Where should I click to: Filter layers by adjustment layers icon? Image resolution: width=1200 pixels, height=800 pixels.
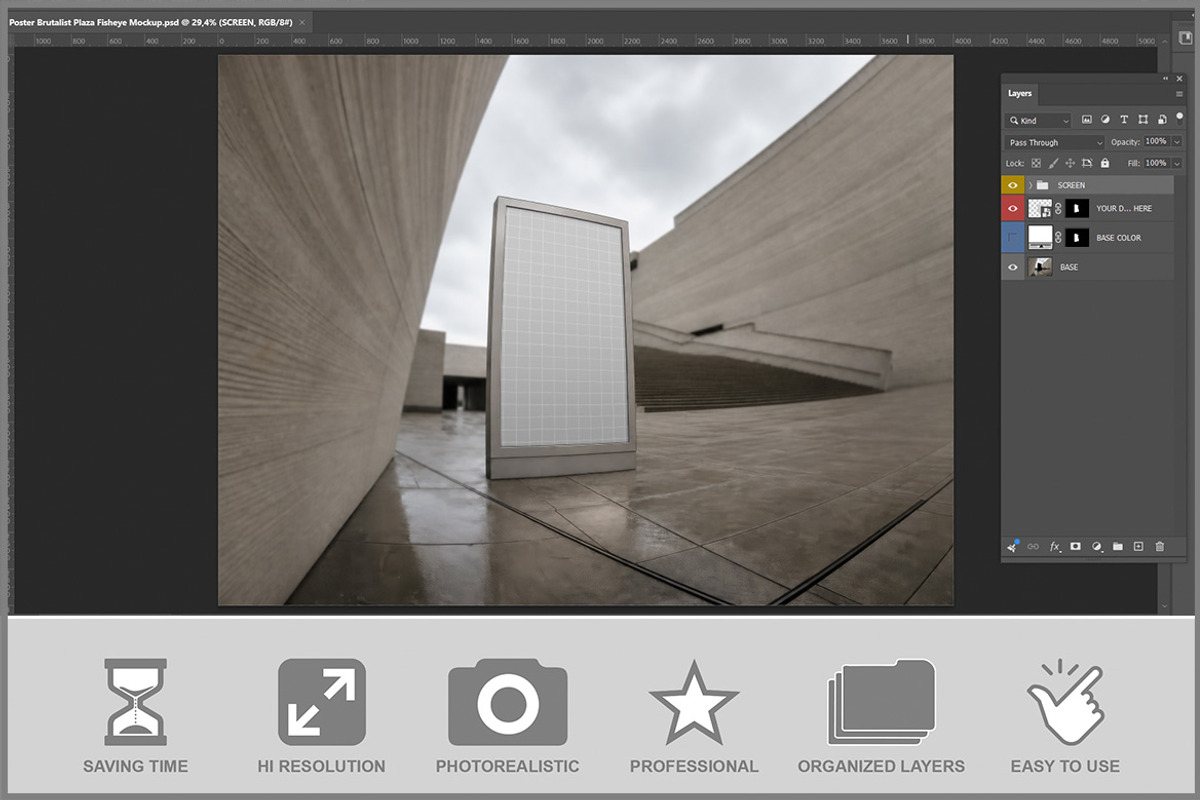click(1105, 120)
